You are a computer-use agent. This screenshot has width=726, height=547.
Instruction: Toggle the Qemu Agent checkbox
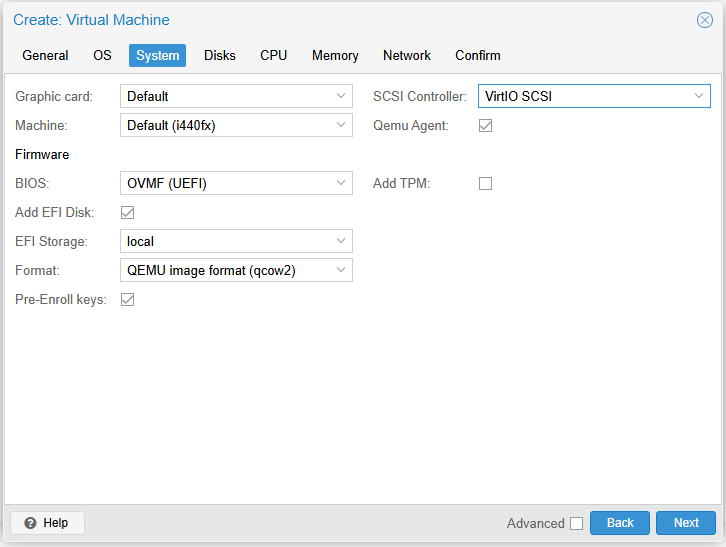pyautogui.click(x=485, y=126)
